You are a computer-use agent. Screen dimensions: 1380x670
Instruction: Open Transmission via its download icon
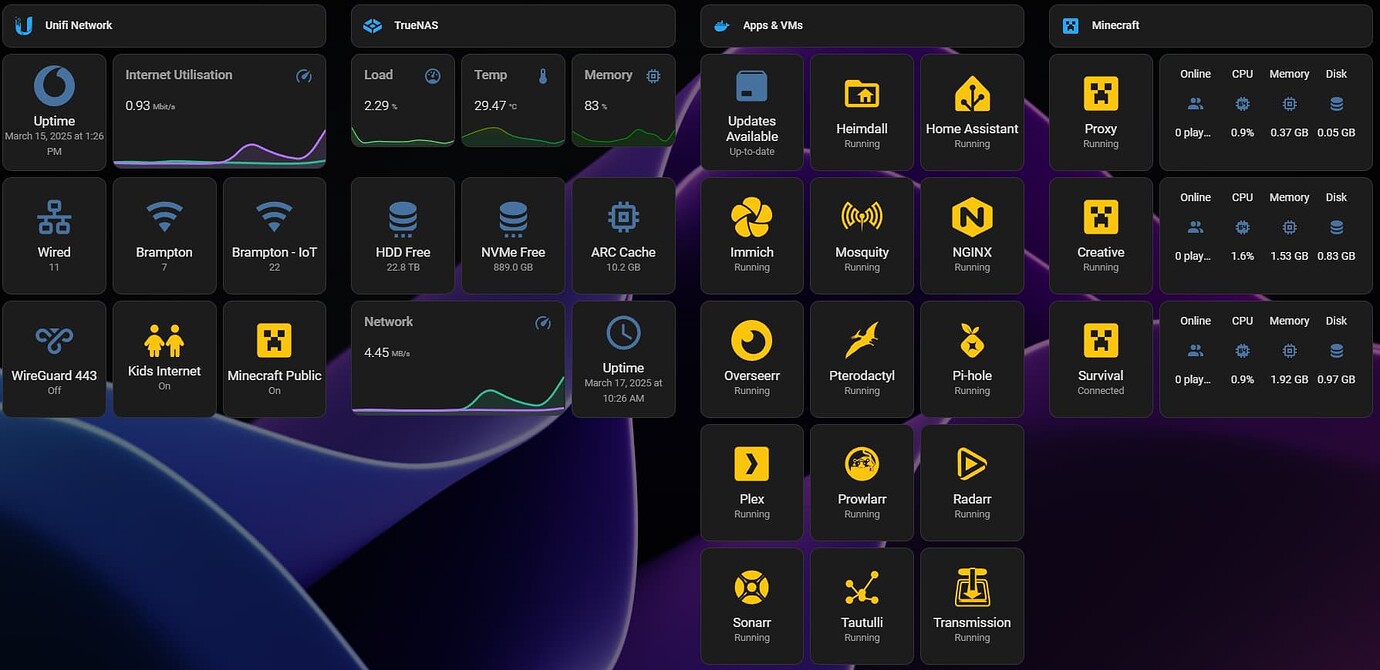971,591
